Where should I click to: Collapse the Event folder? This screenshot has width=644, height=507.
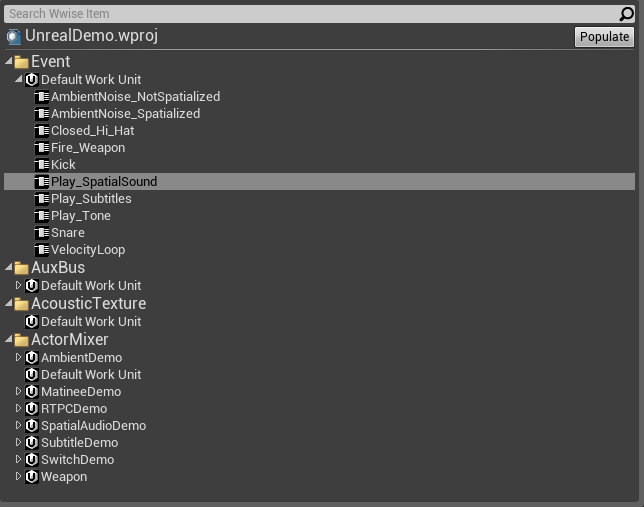(9, 61)
